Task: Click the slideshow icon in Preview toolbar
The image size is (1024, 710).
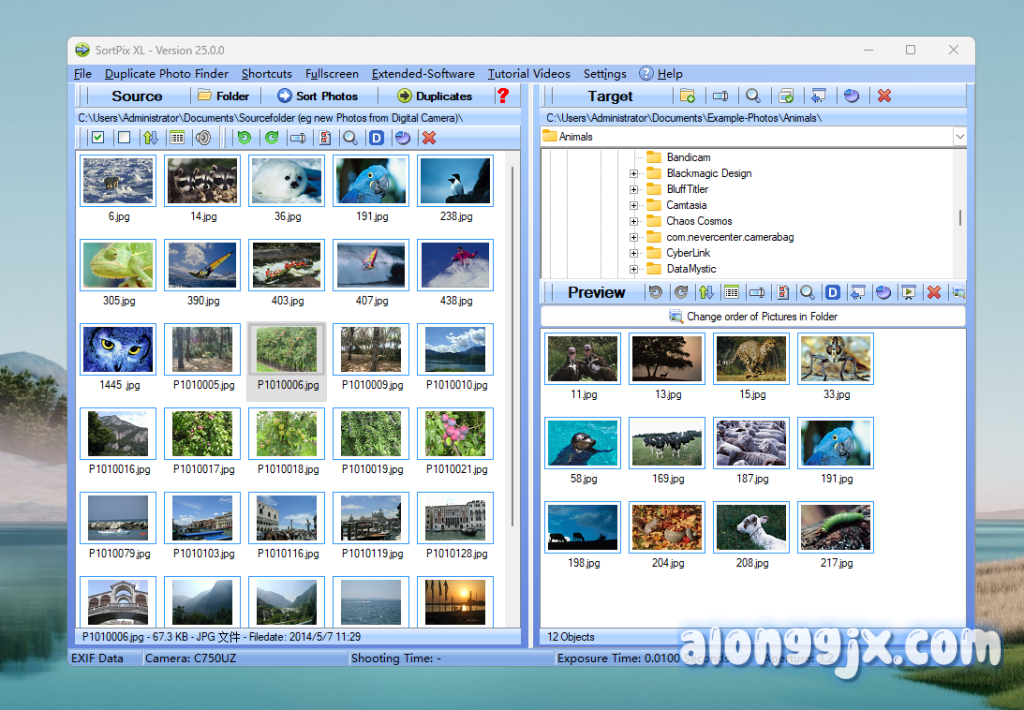Action: tap(908, 292)
